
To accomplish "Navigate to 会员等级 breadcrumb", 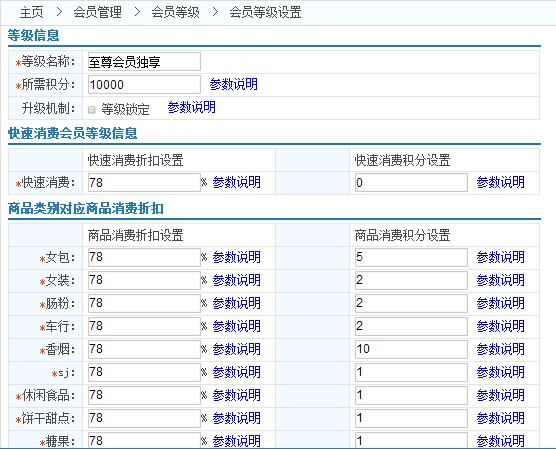I will pyautogui.click(x=176, y=12).
